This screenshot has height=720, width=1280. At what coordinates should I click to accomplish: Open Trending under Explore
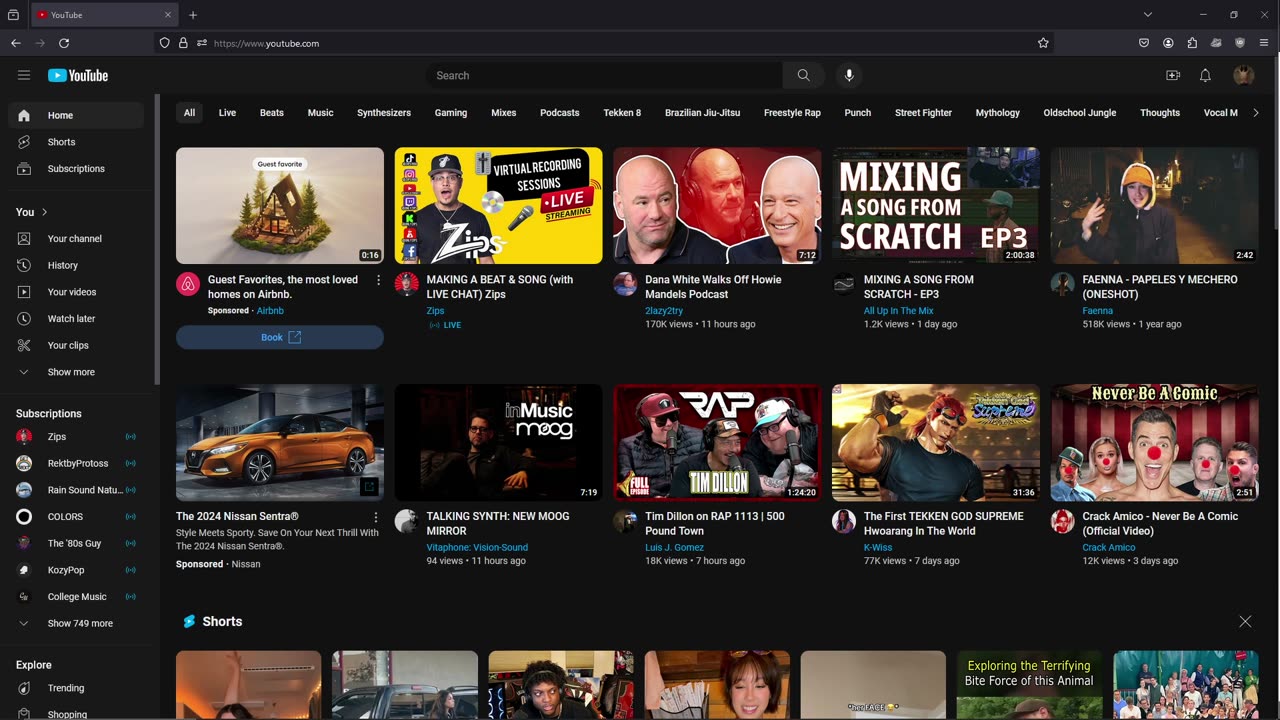[76, 688]
